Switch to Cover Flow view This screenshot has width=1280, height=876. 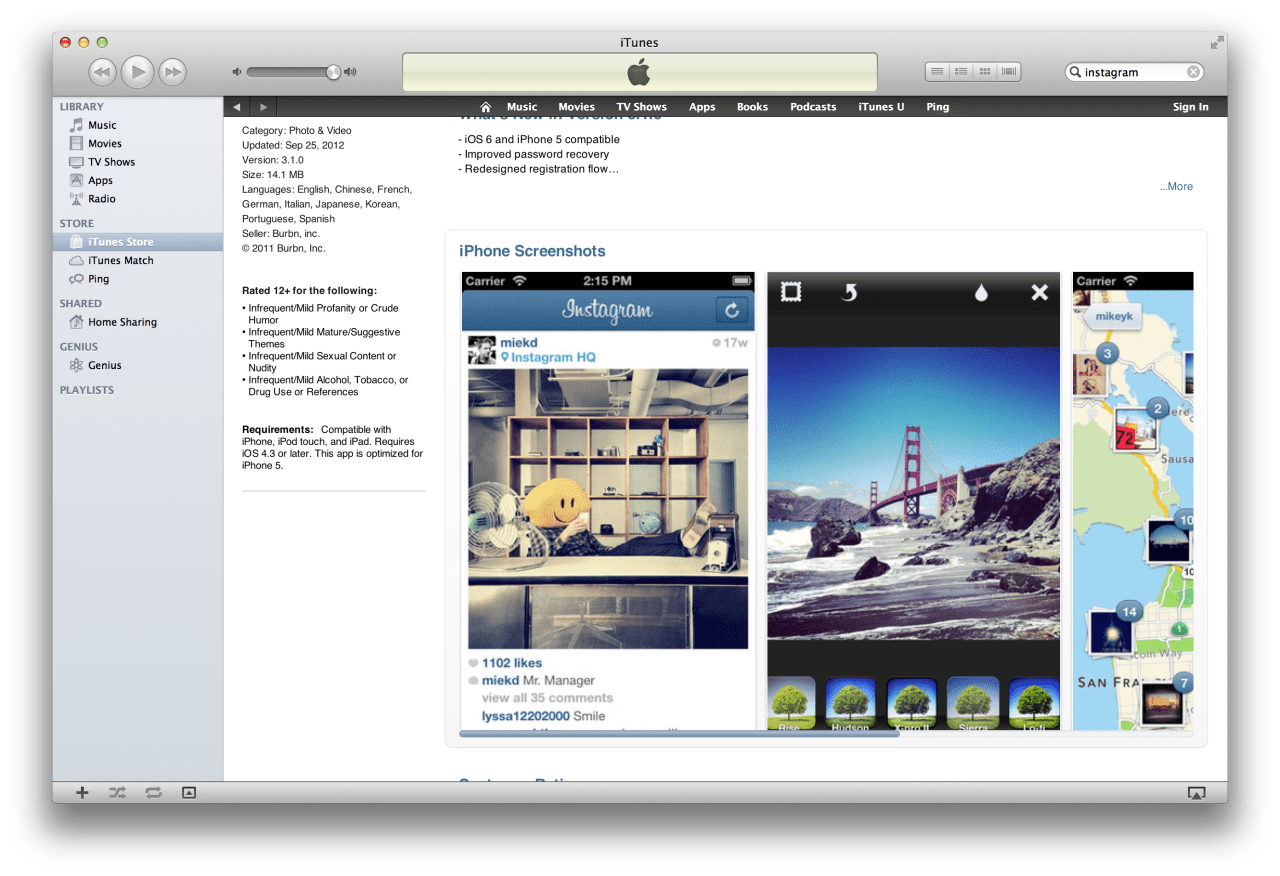(1008, 71)
